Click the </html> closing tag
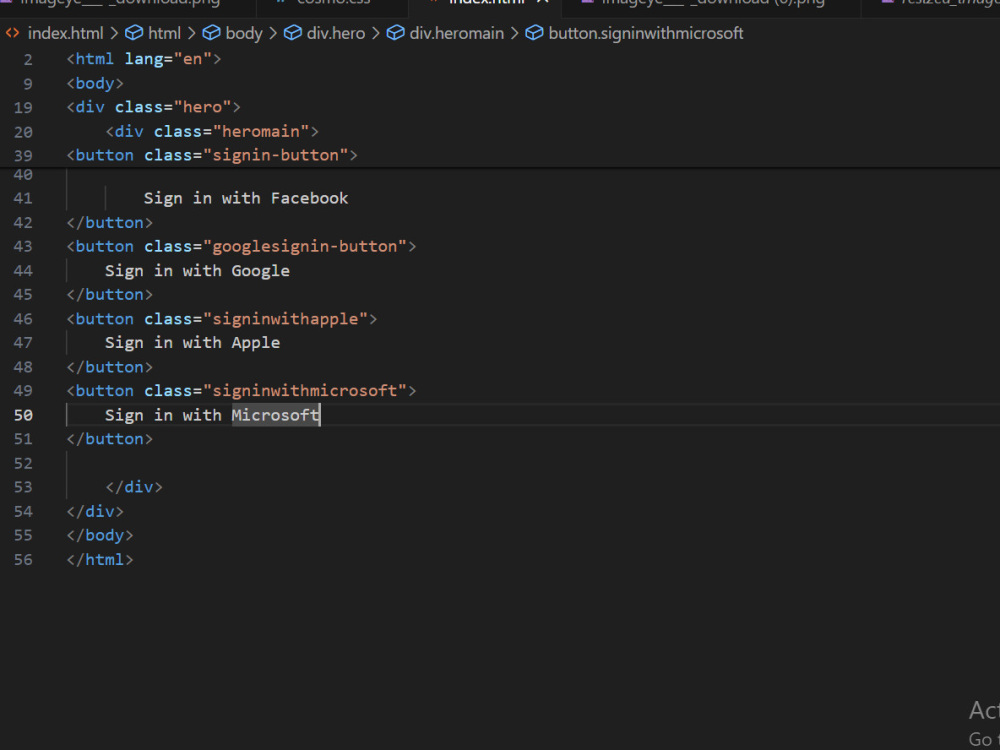Screen dimensions: 1000x750 (x=100, y=560)
